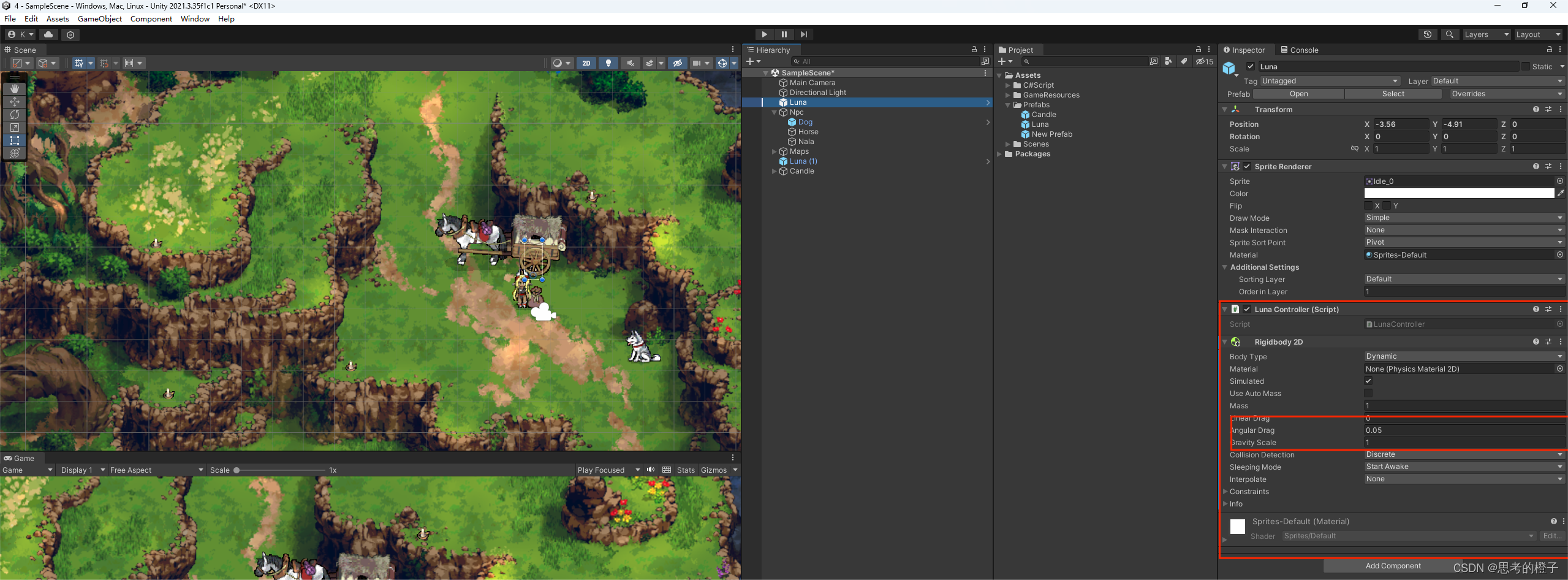Screen dimensions: 1568x580
Task: Open Rigidbody 2D component options menu
Action: tap(1560, 342)
